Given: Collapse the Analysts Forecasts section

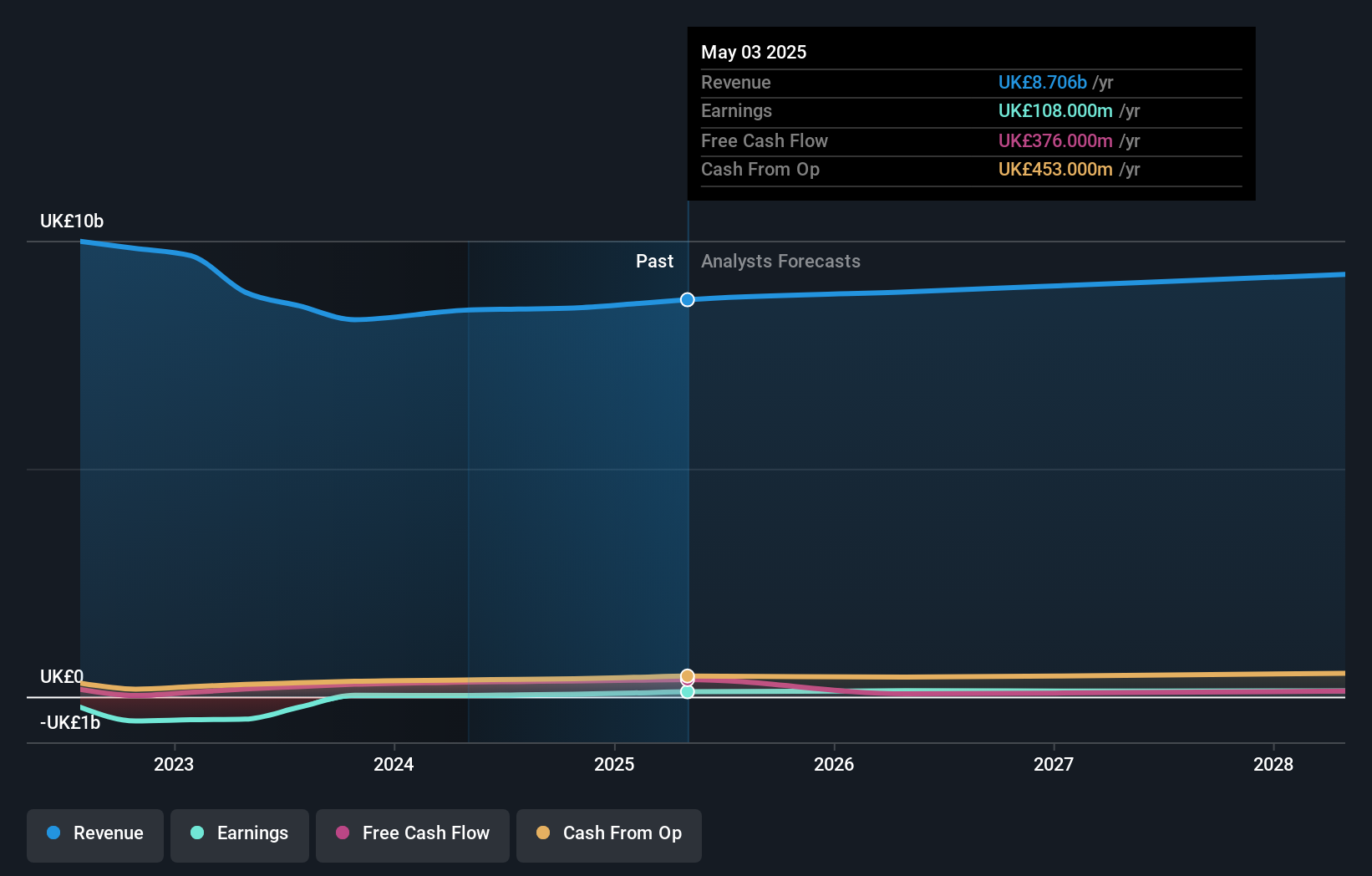Looking at the screenshot, I should (780, 261).
